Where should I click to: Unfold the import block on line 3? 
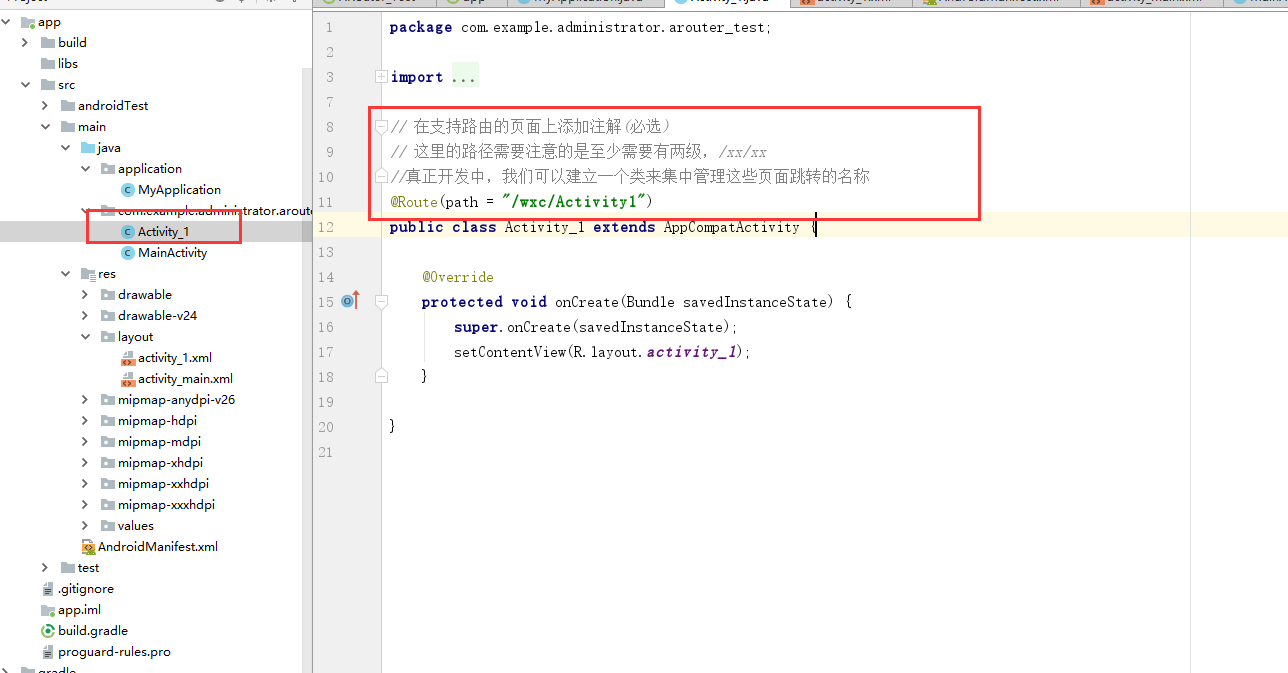tap(381, 77)
